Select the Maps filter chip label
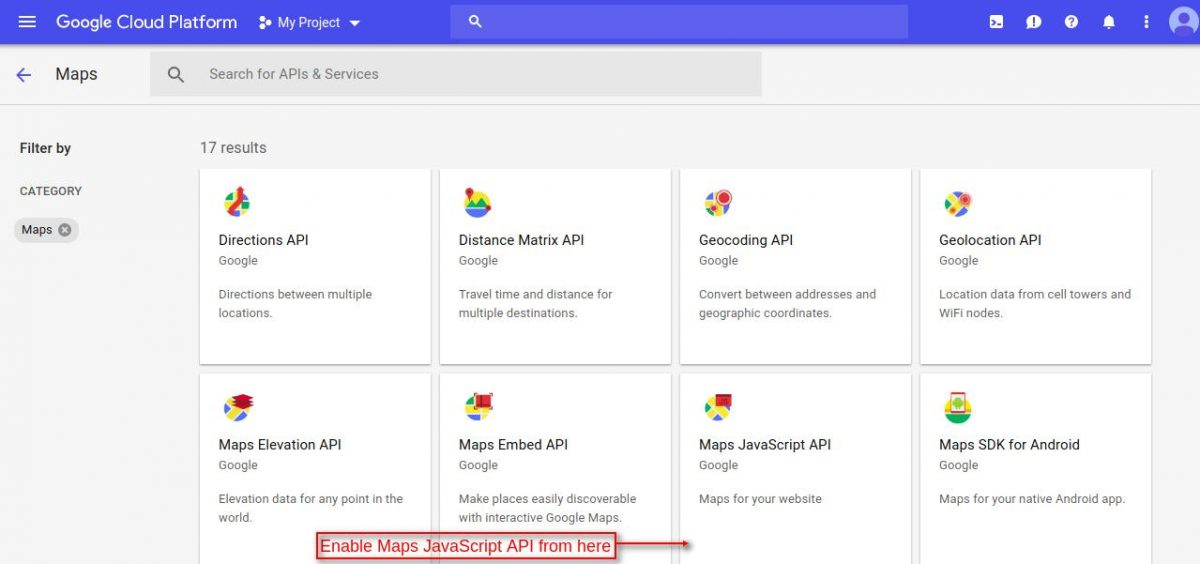 (x=37, y=230)
